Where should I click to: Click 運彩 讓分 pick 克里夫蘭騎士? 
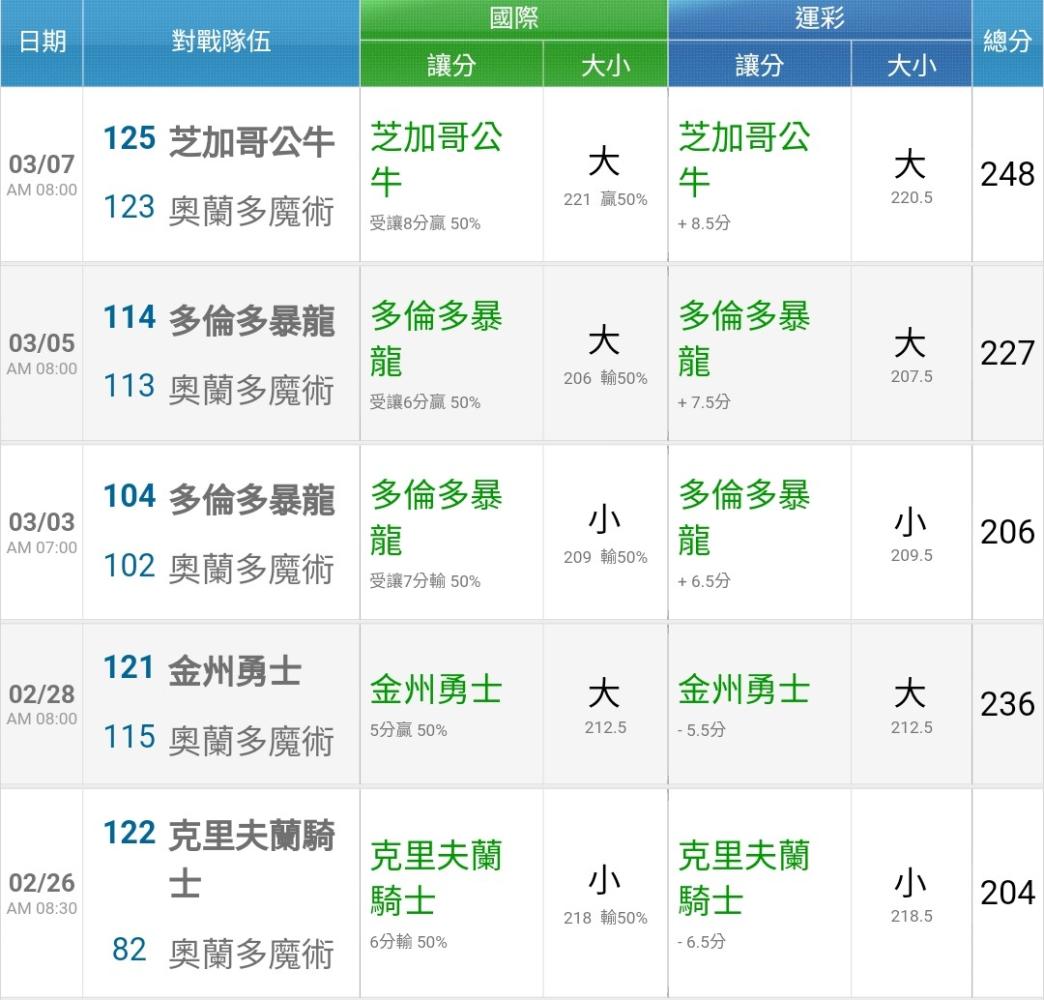click(744, 879)
